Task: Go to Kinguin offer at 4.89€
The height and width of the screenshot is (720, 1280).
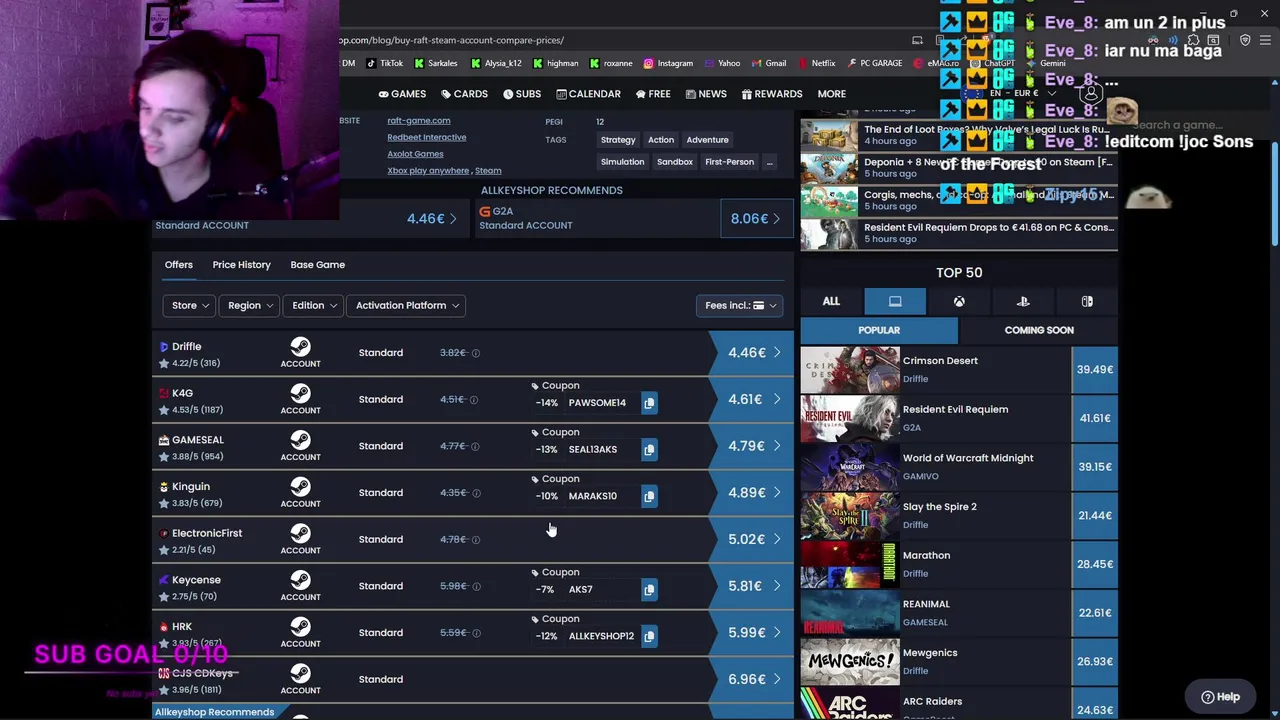Action: click(x=751, y=493)
